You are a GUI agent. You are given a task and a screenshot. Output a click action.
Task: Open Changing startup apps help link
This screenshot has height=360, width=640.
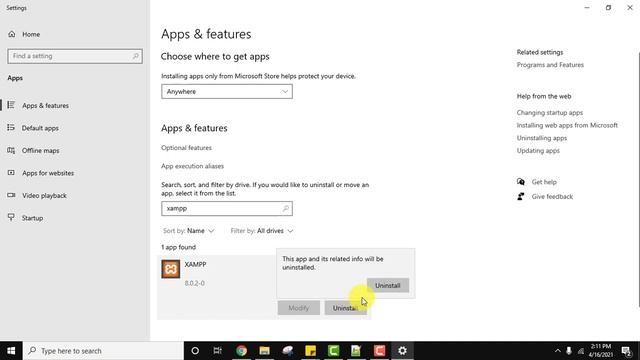pyautogui.click(x=550, y=113)
